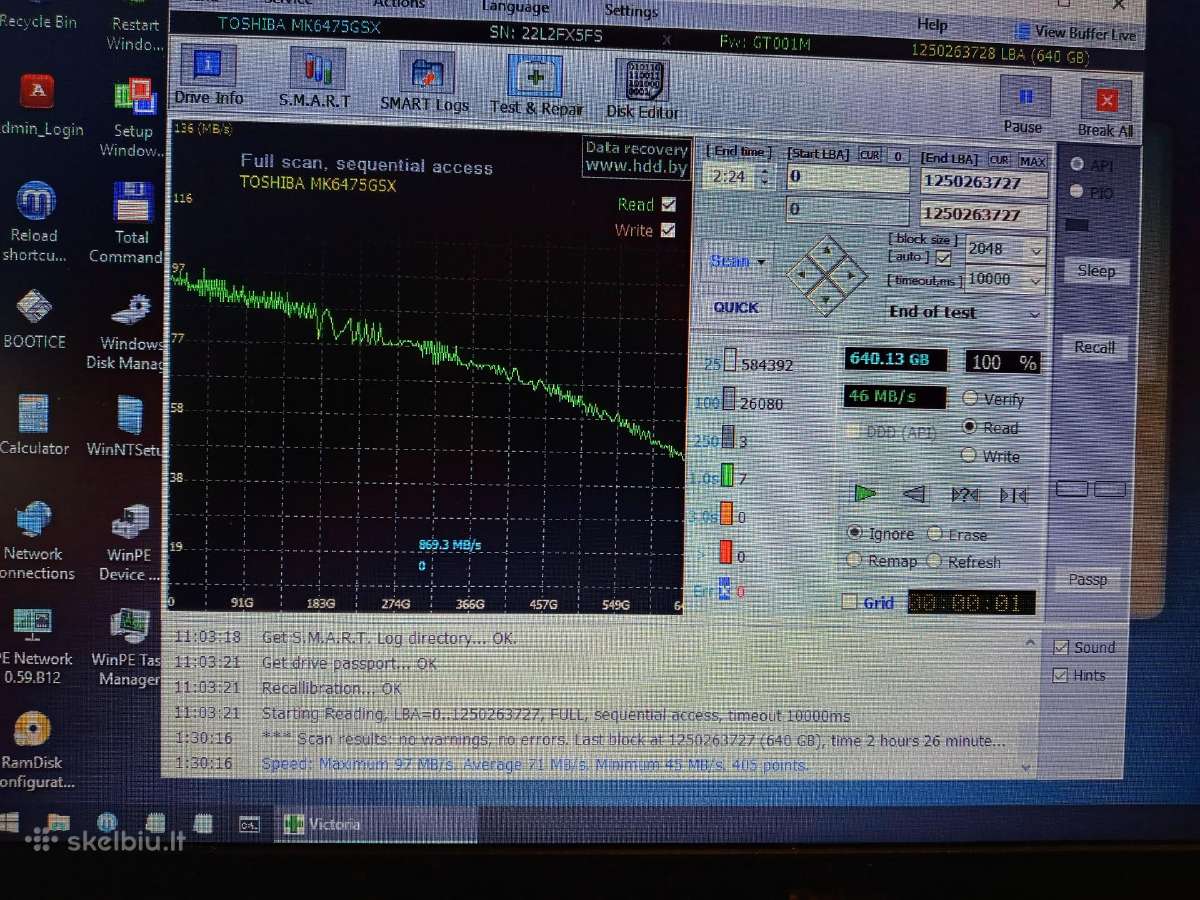Image resolution: width=1200 pixels, height=900 pixels.
Task: Select the Erase radio button
Action: (x=935, y=534)
